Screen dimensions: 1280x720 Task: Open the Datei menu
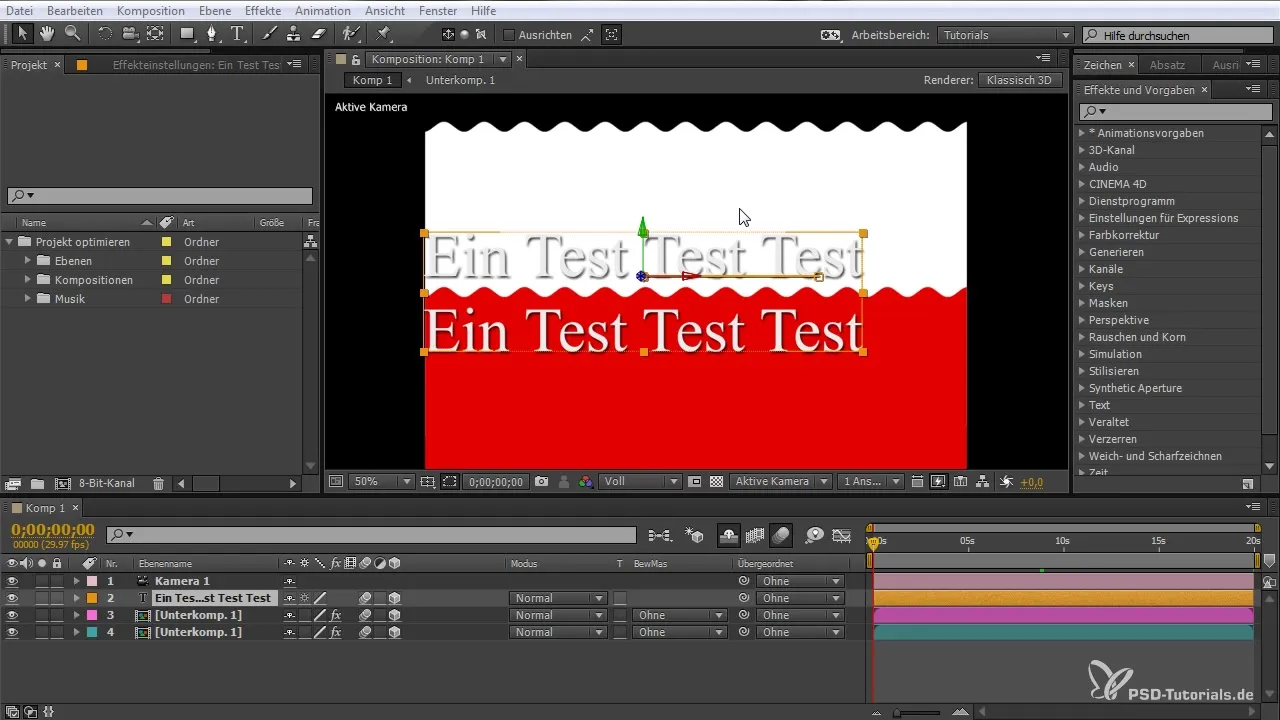coord(20,10)
